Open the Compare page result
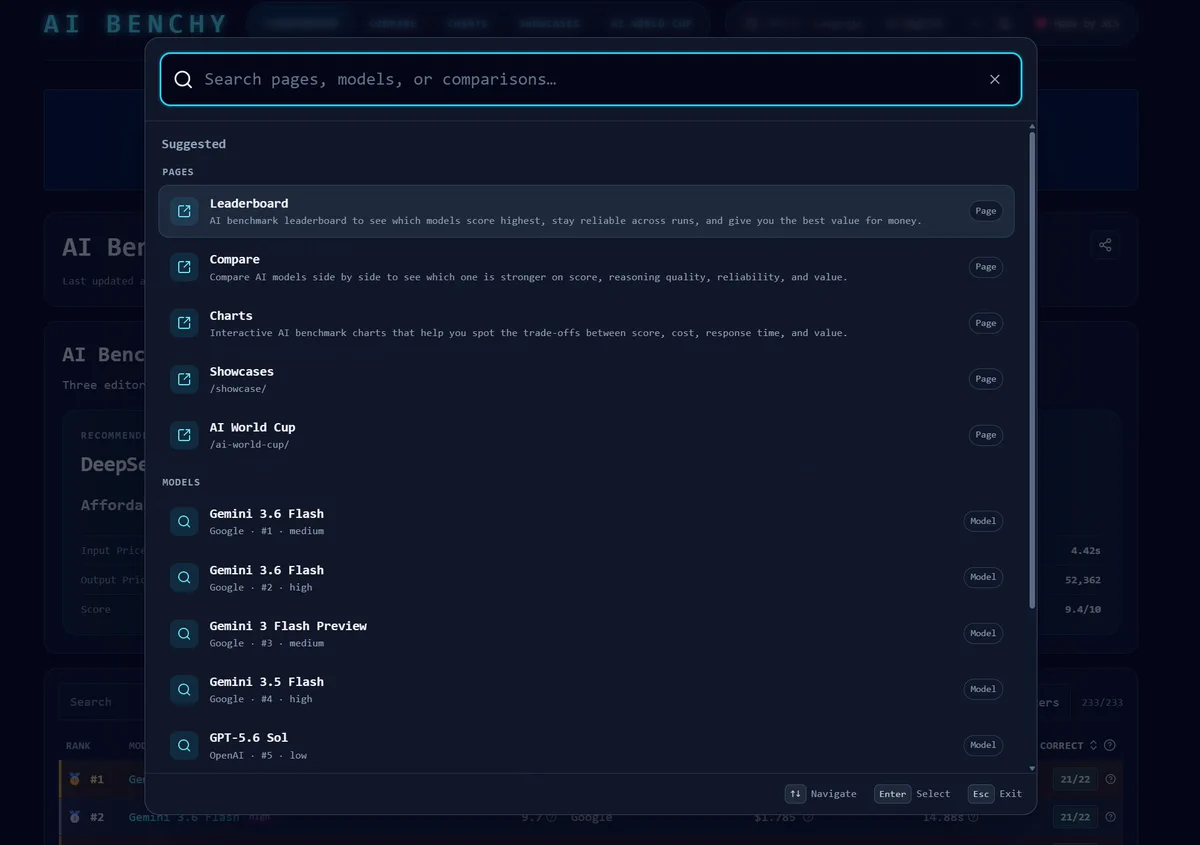The height and width of the screenshot is (845, 1200). click(586, 267)
